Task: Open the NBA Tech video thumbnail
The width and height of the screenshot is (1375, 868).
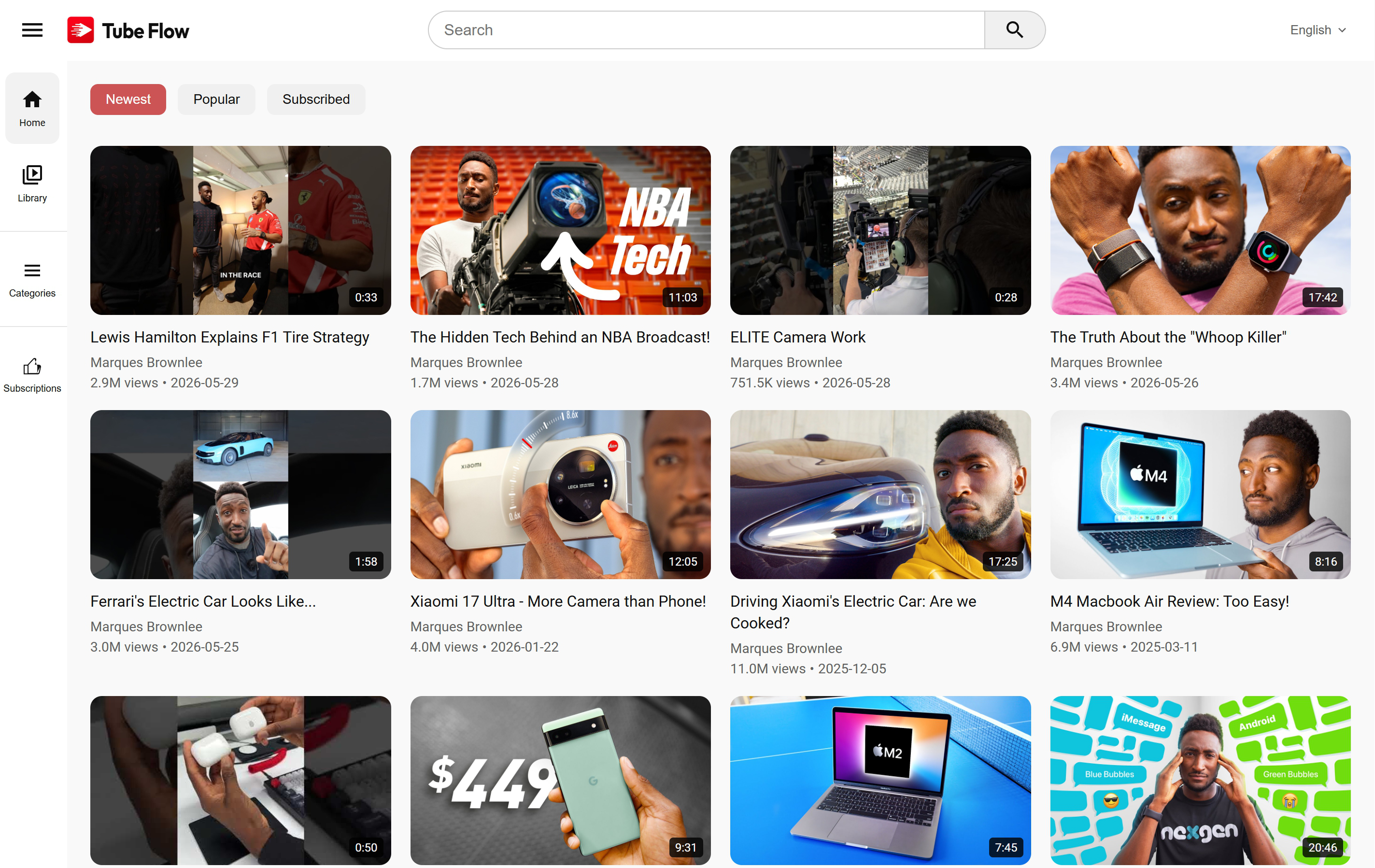Action: tap(560, 230)
